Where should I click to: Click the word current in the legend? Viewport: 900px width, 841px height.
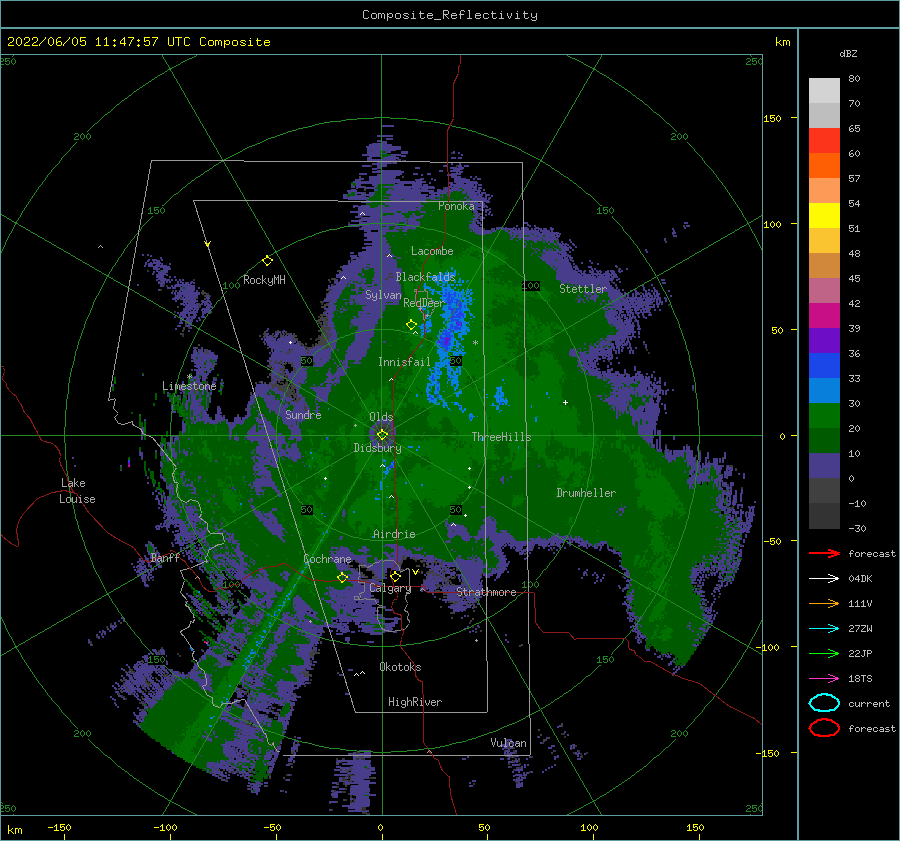pos(869,703)
